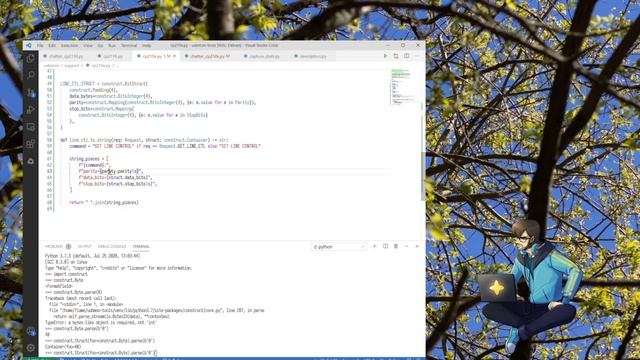
Task: Click the 'return " ".join(string_pieces)' line
Action: pos(104,202)
